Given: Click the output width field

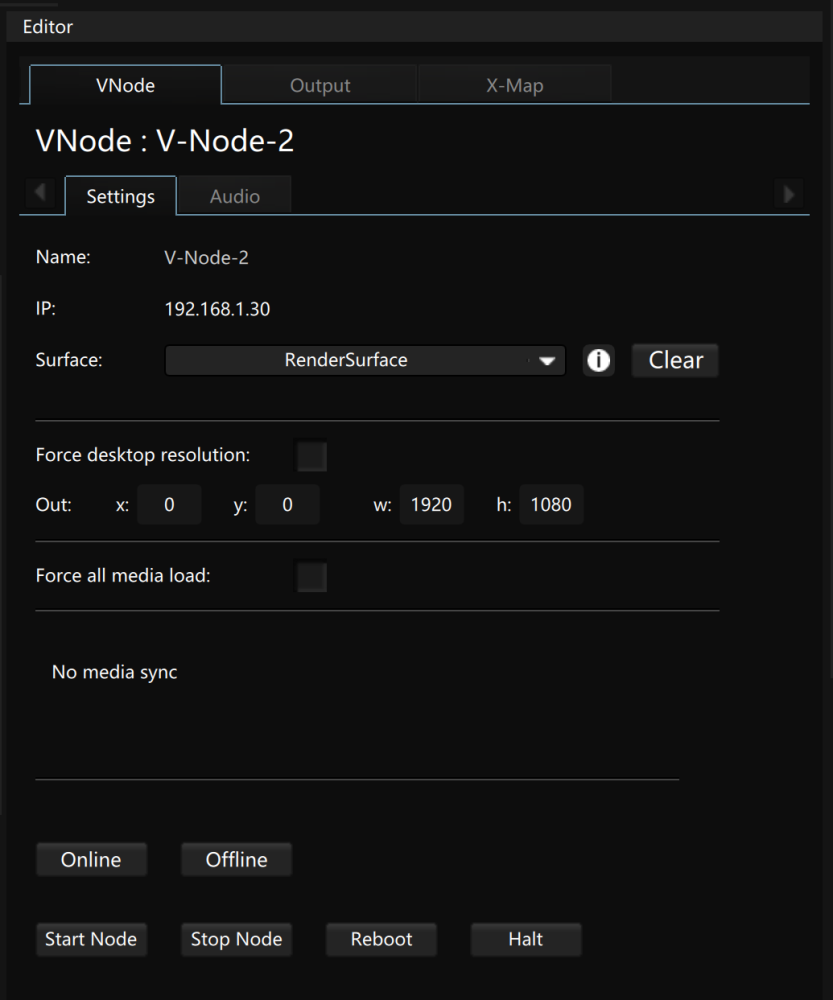Looking at the screenshot, I should tap(432, 506).
